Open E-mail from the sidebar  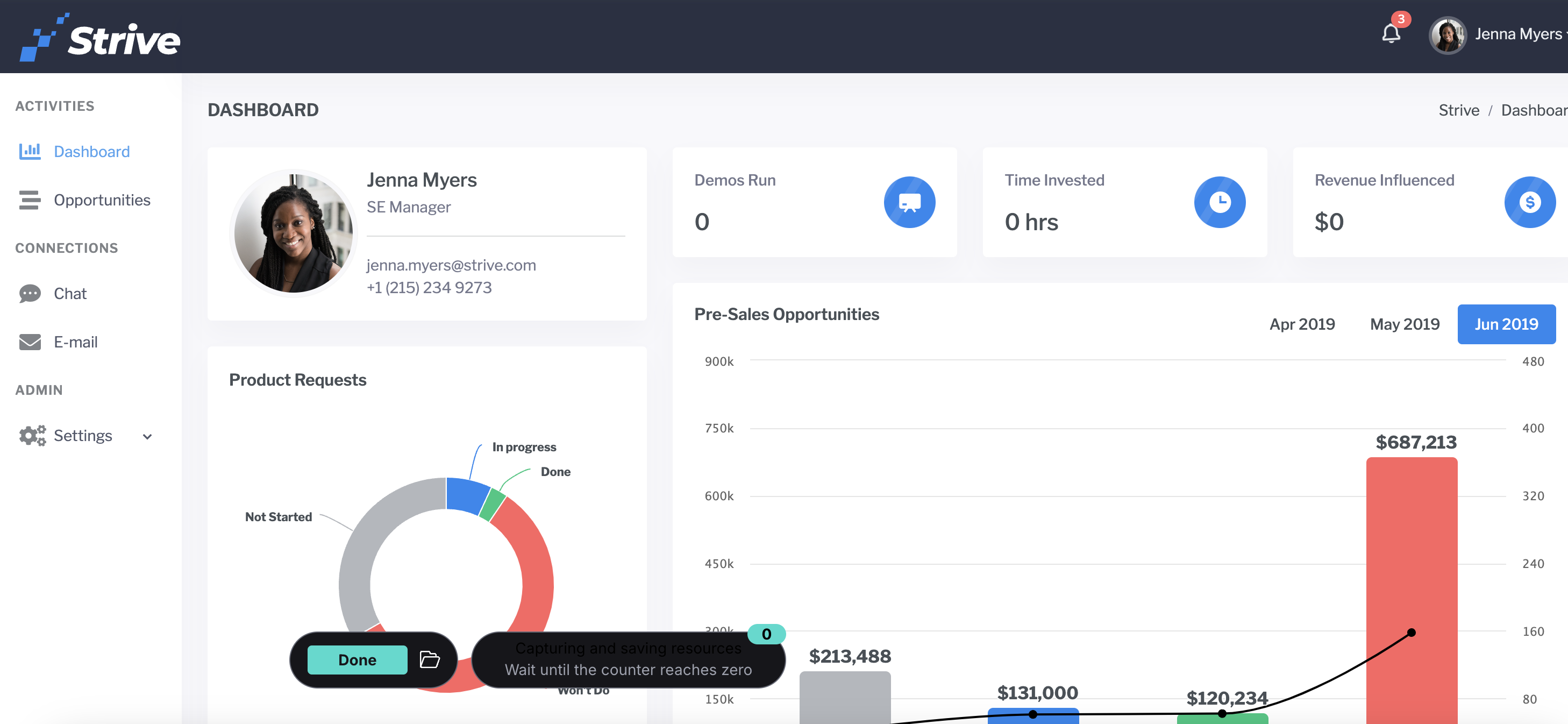(76, 342)
